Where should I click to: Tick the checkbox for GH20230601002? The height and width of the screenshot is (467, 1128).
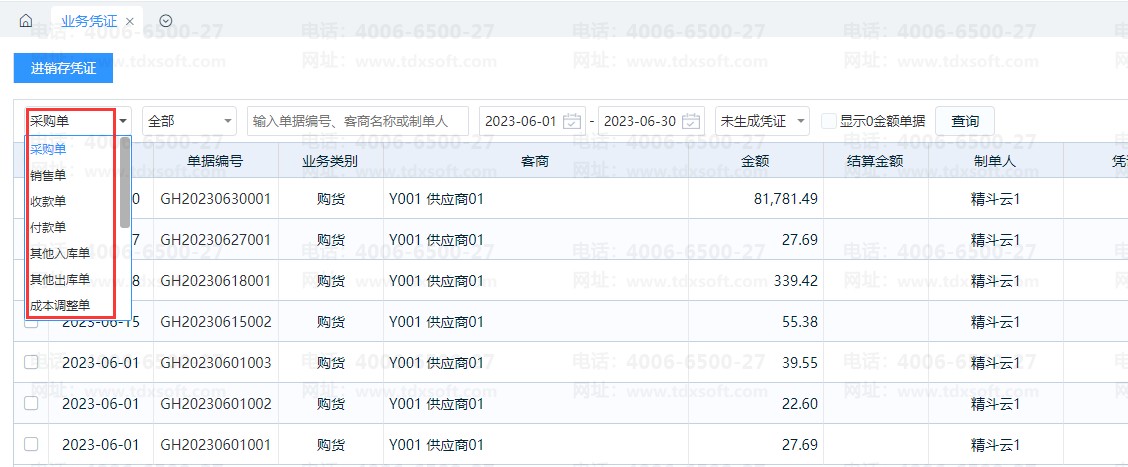pos(31,404)
